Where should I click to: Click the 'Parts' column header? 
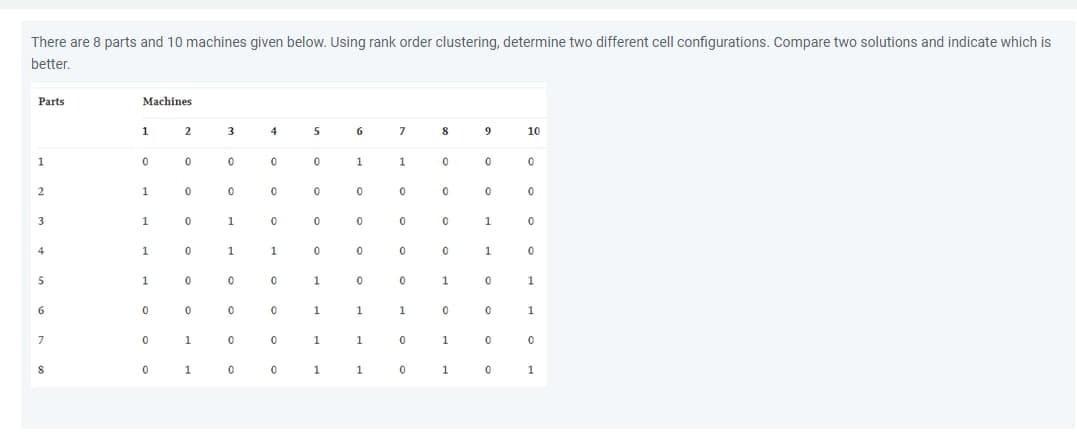(x=52, y=102)
